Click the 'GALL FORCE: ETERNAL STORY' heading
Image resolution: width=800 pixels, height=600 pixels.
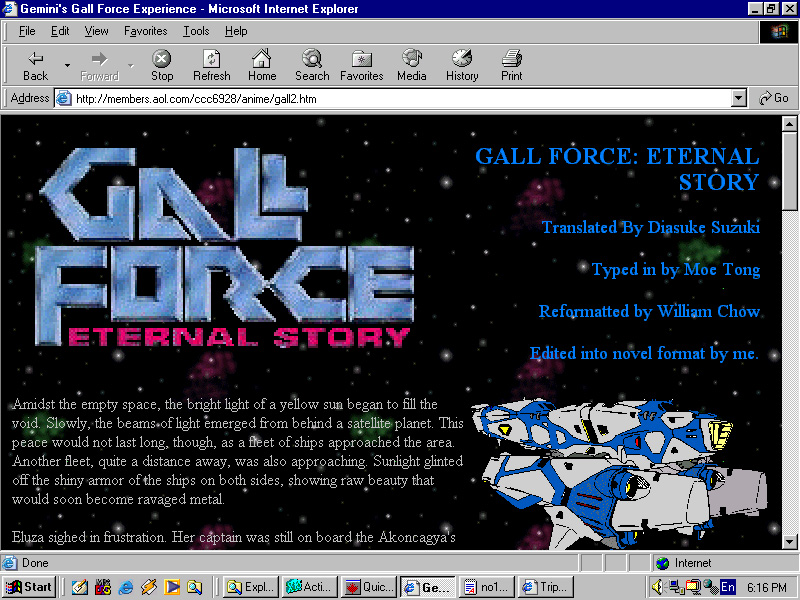click(617, 169)
